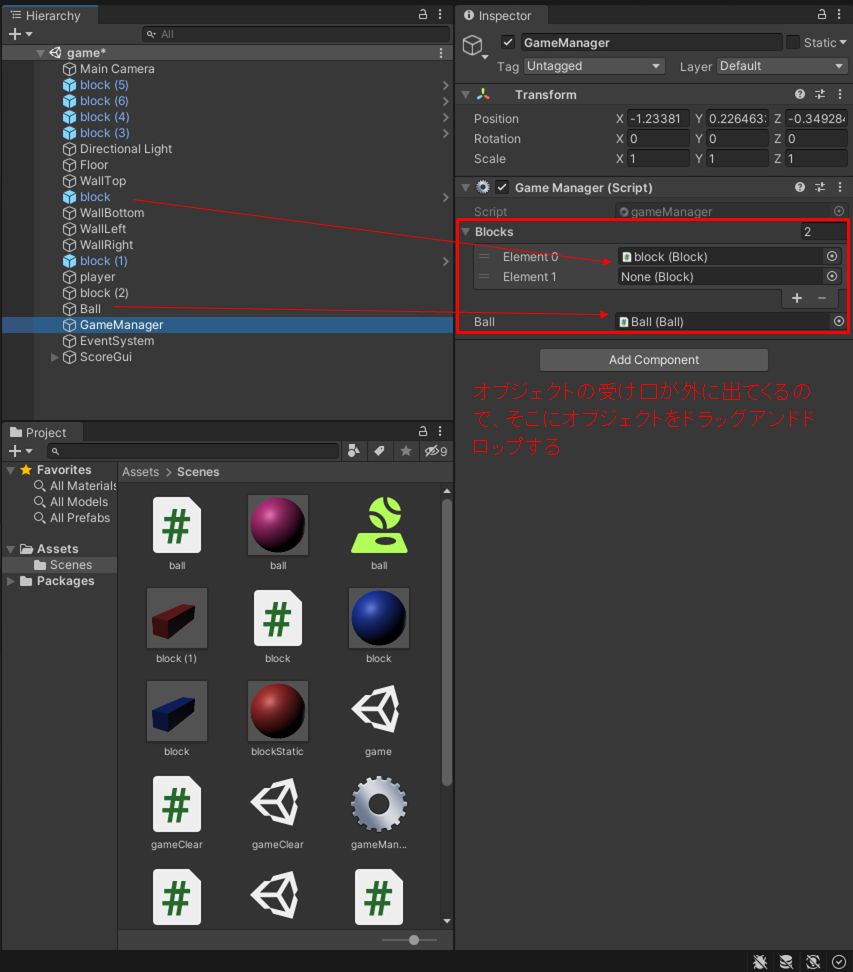Screen dimensions: 853x972
Task: Click the Transform component help icon
Action: coord(800,94)
